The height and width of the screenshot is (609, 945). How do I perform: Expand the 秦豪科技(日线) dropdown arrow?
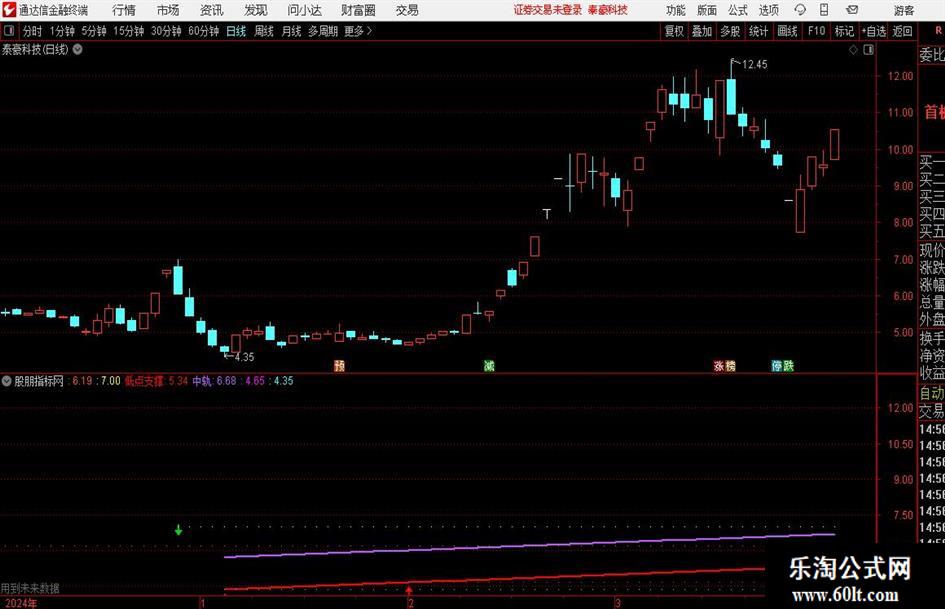78,49
